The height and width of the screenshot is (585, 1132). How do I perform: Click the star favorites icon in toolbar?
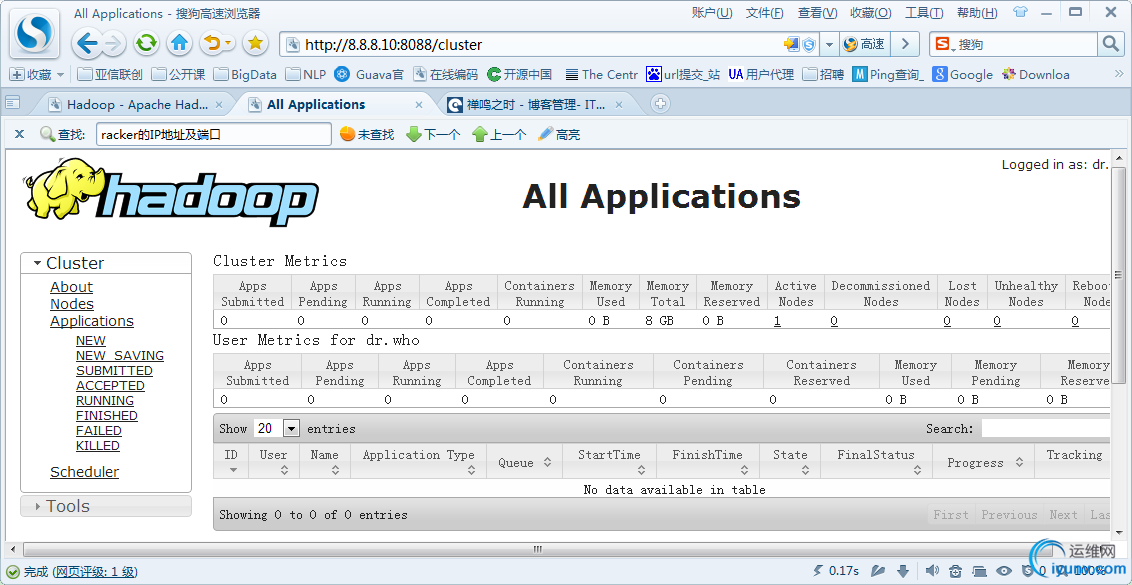pos(255,44)
